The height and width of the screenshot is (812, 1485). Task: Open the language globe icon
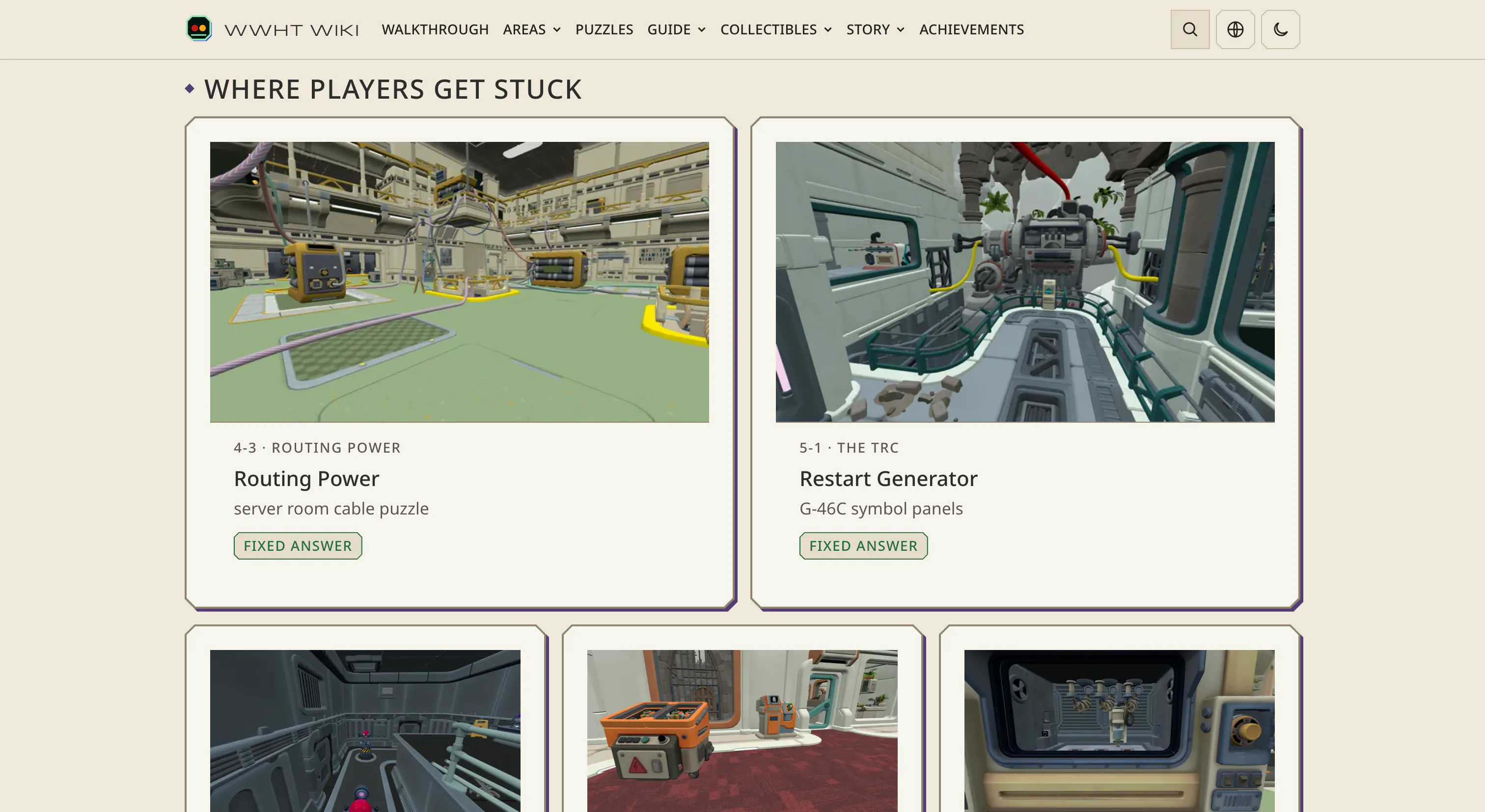pos(1235,29)
